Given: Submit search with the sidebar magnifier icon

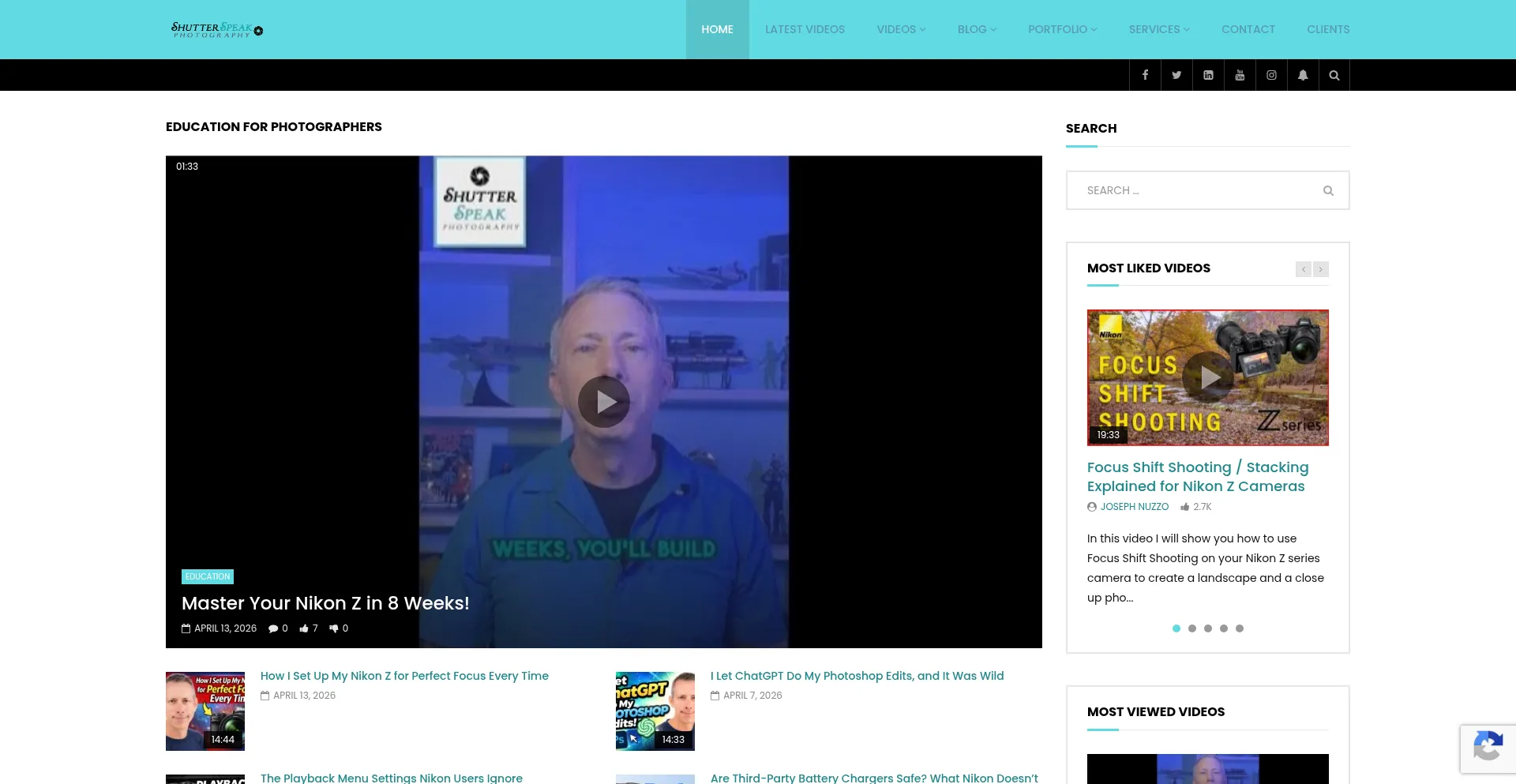Looking at the screenshot, I should point(1328,190).
